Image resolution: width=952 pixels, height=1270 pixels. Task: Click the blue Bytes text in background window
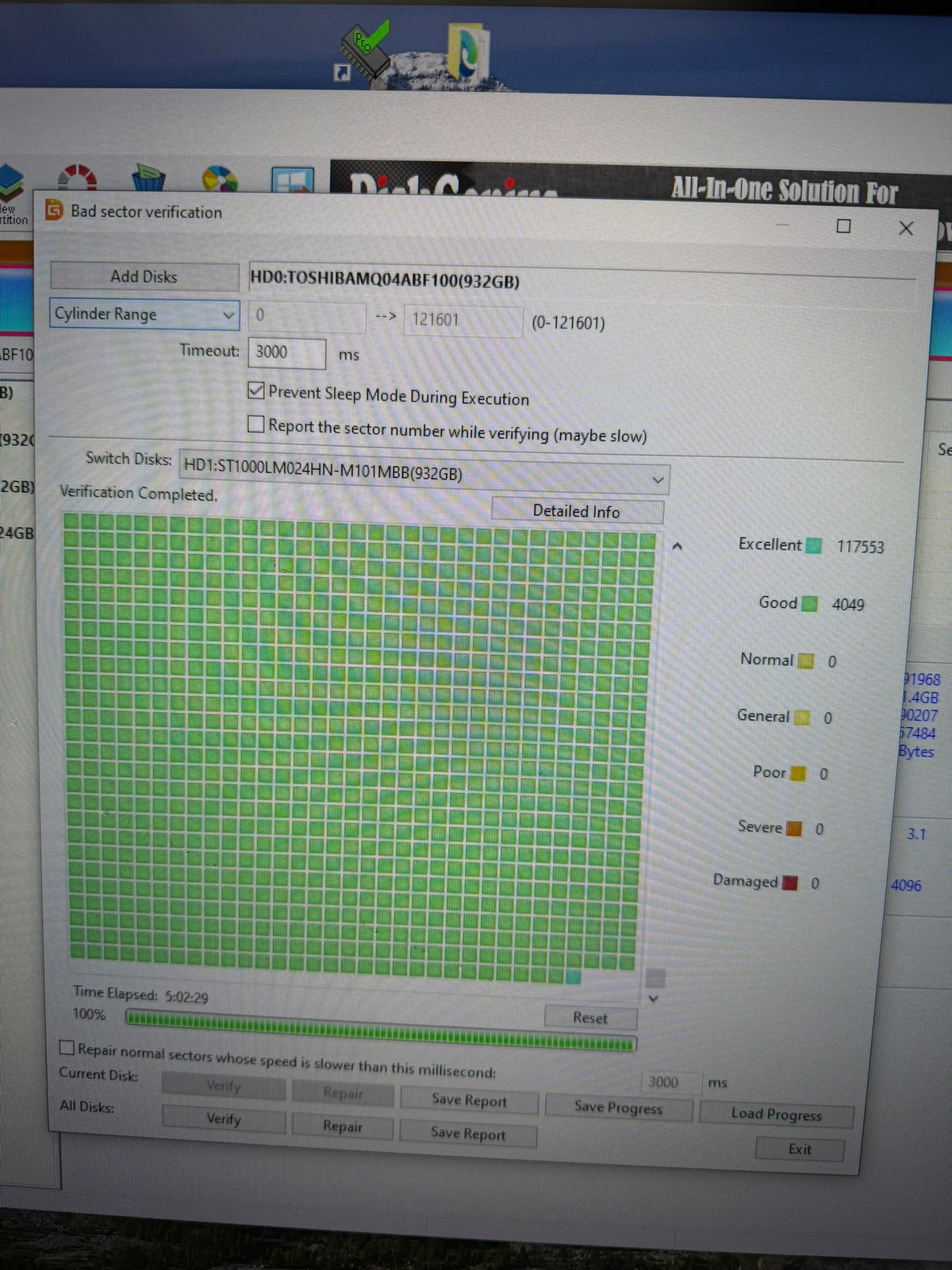[916, 752]
